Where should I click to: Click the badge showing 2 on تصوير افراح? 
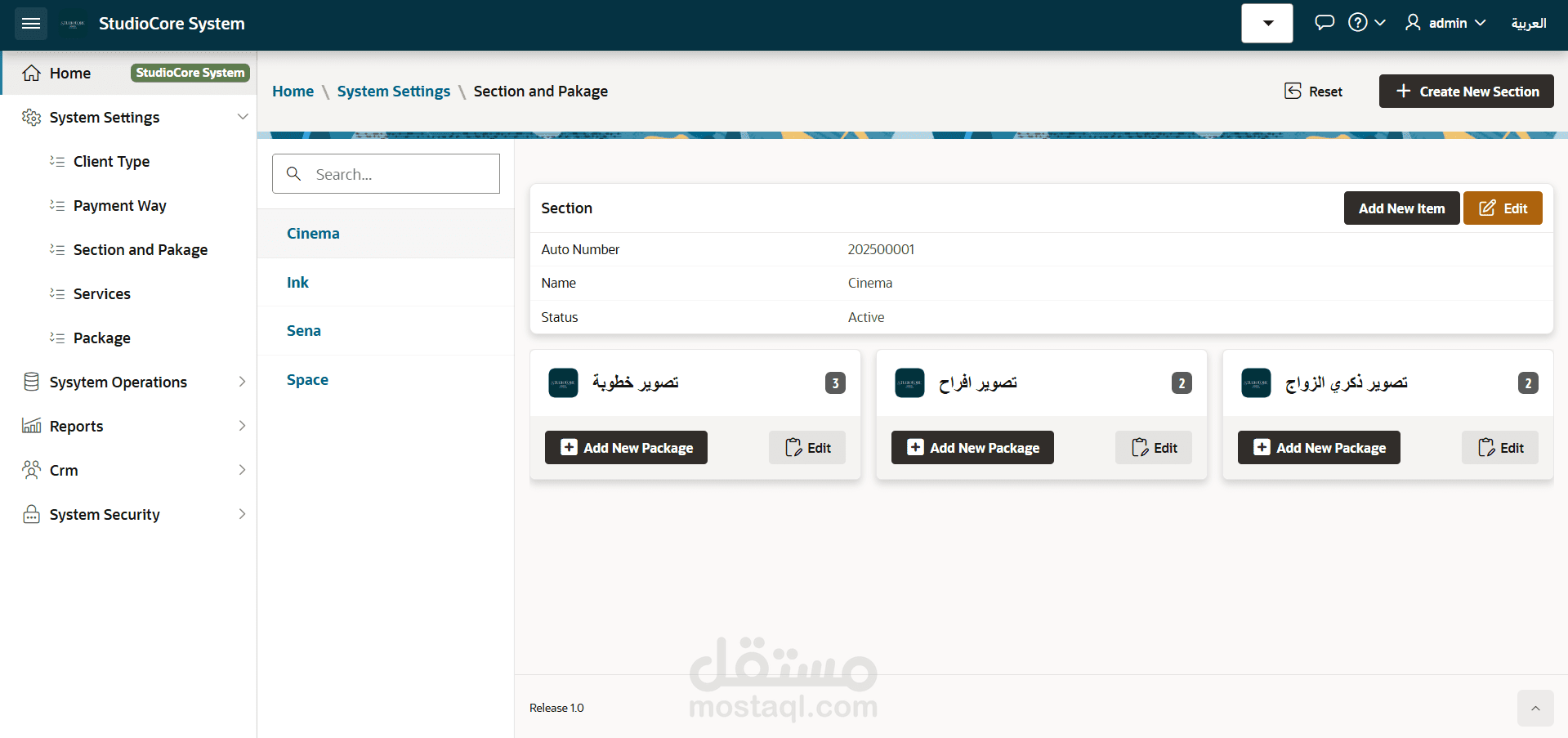[x=1182, y=382]
